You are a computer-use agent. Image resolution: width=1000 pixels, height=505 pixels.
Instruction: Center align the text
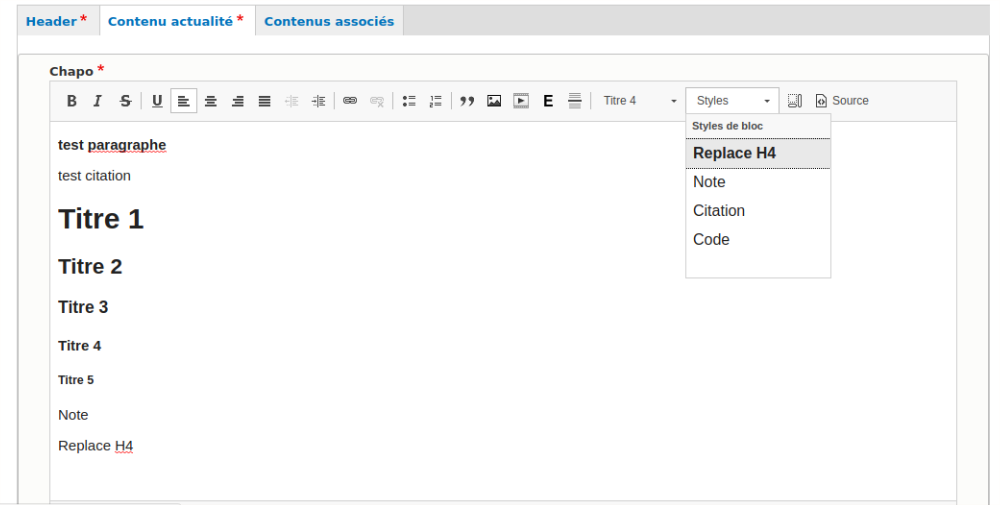[x=210, y=101]
